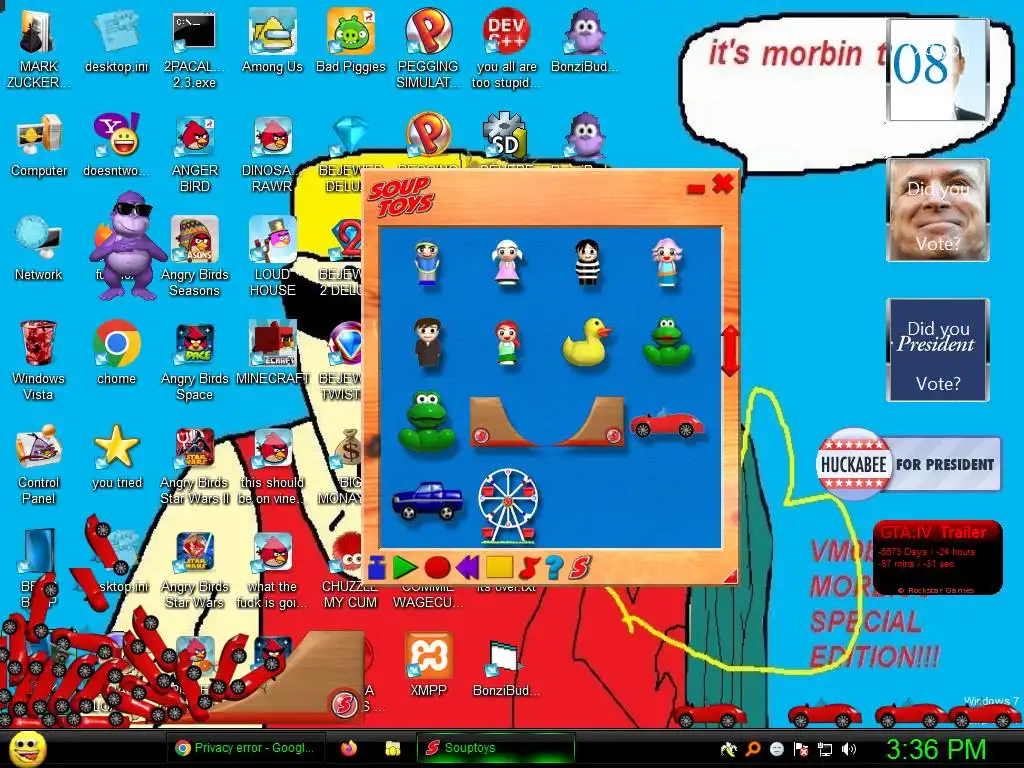The image size is (1024, 768).
Task: Open the Windows Vista recycle bin icon
Action: (38, 360)
